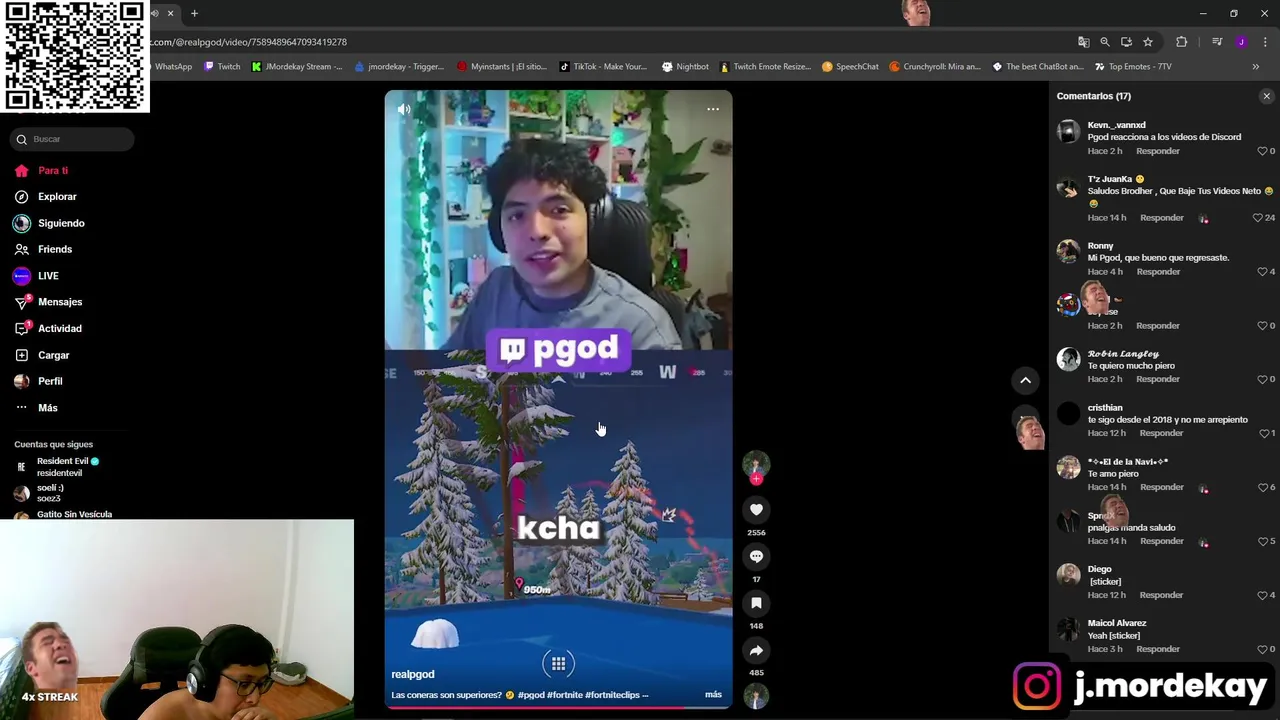The height and width of the screenshot is (720, 1280).
Task: Reply to T'z JuanKa with Responder
Action: (x=1162, y=218)
